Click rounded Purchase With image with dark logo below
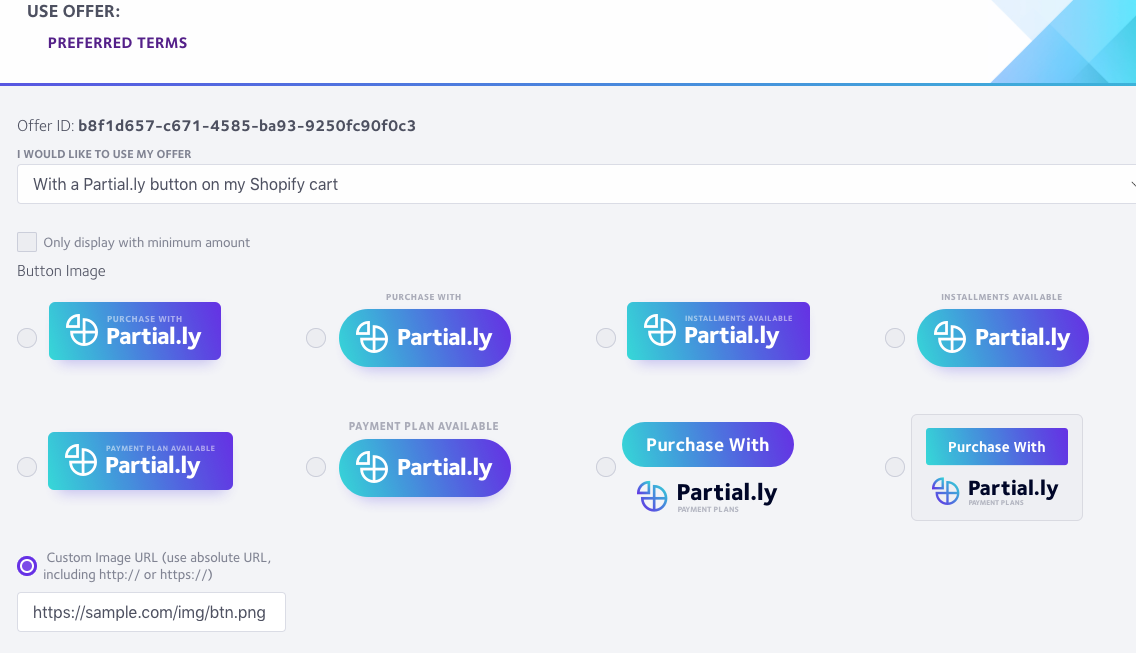This screenshot has height=653, width=1136. pyautogui.click(x=708, y=467)
